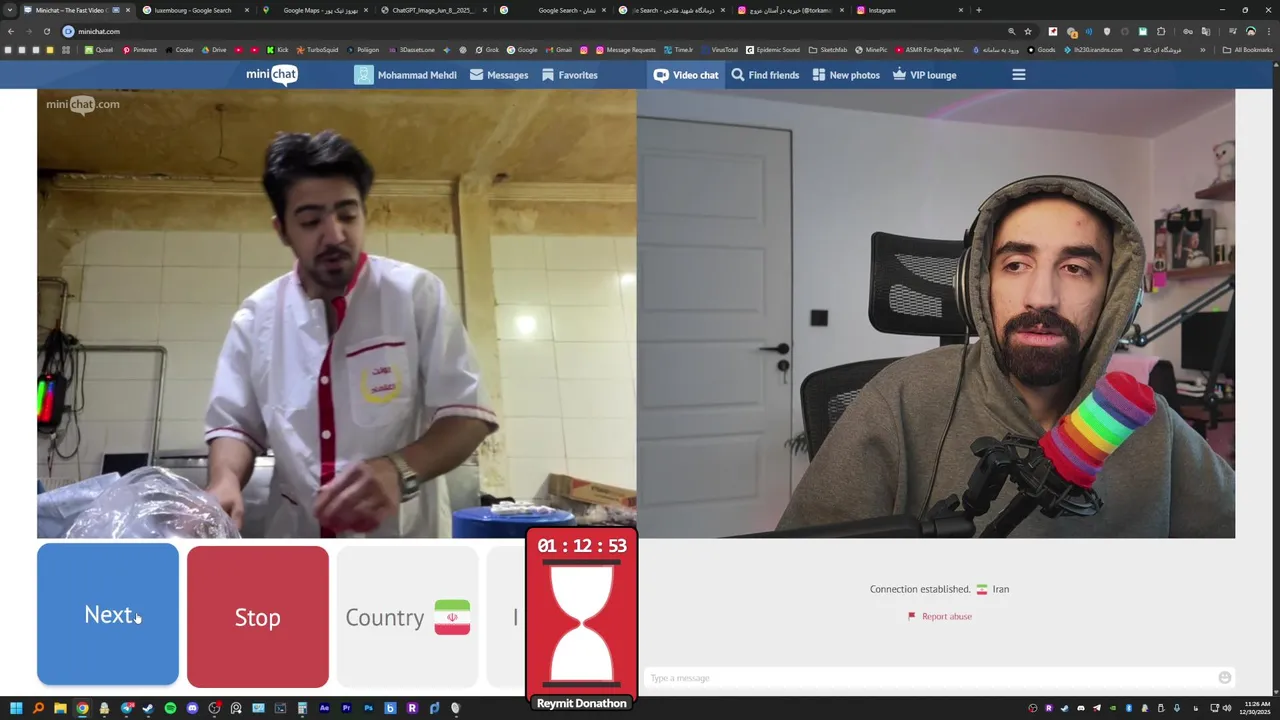Open Premiere Pro from the taskbar
1280x720 pixels.
coord(346,708)
